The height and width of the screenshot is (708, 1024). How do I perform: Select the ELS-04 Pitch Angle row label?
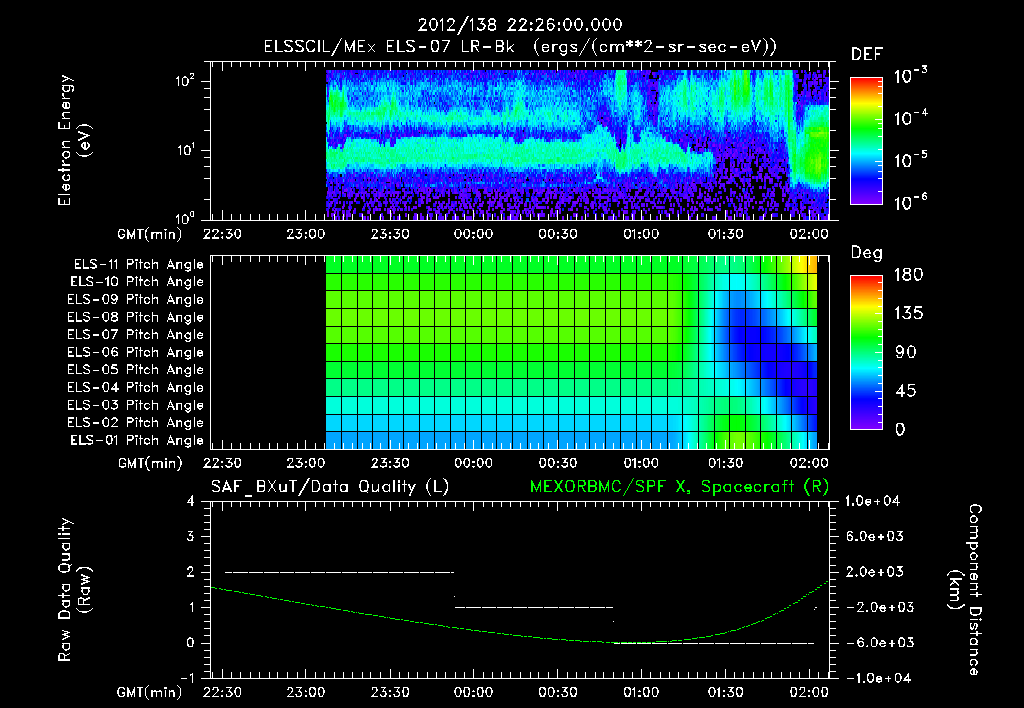pyautogui.click(x=135, y=388)
